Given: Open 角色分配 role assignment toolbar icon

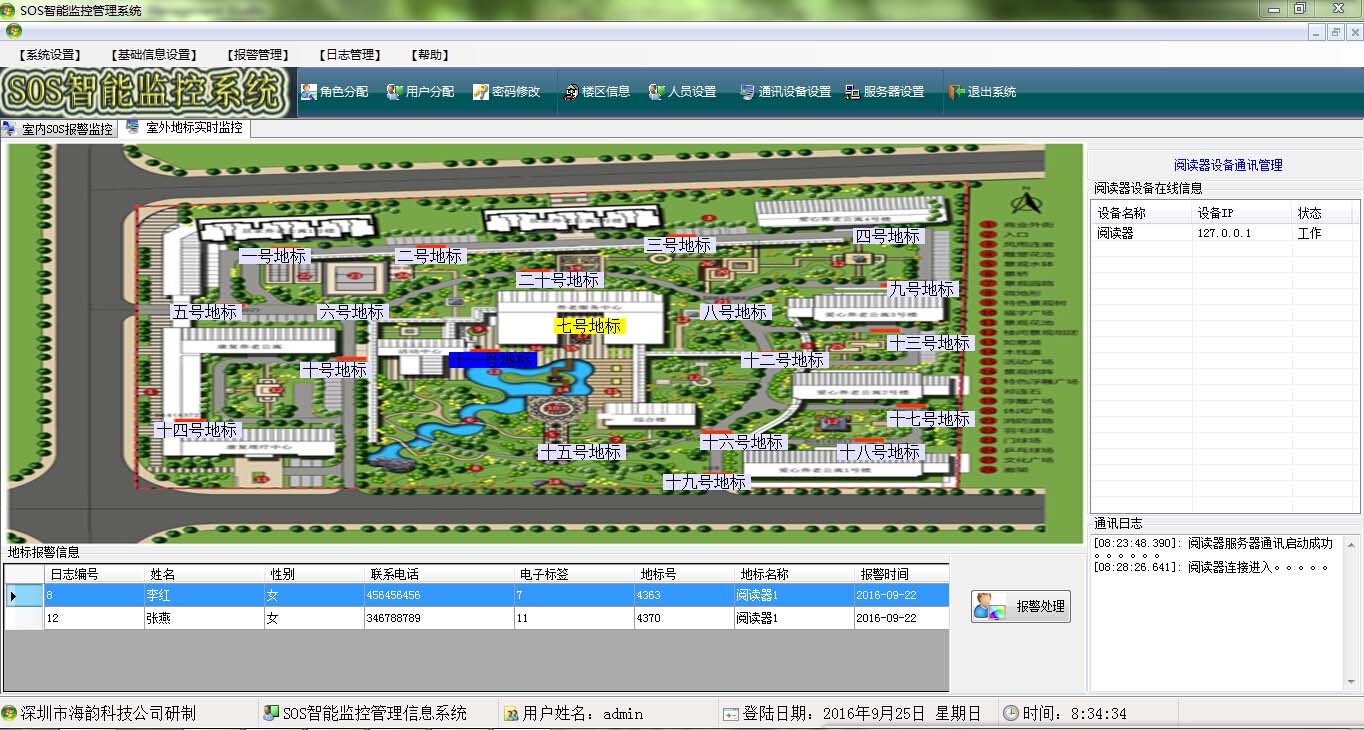Looking at the screenshot, I should tap(334, 92).
